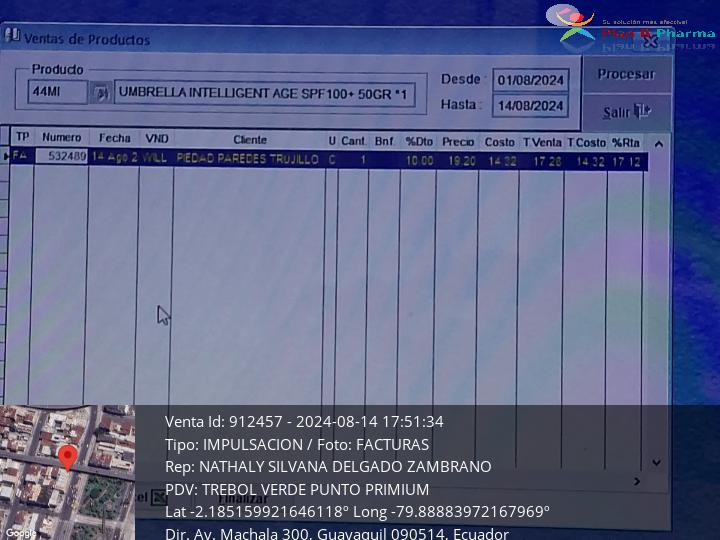Click the Excel export icon at bottom

pos(158,498)
